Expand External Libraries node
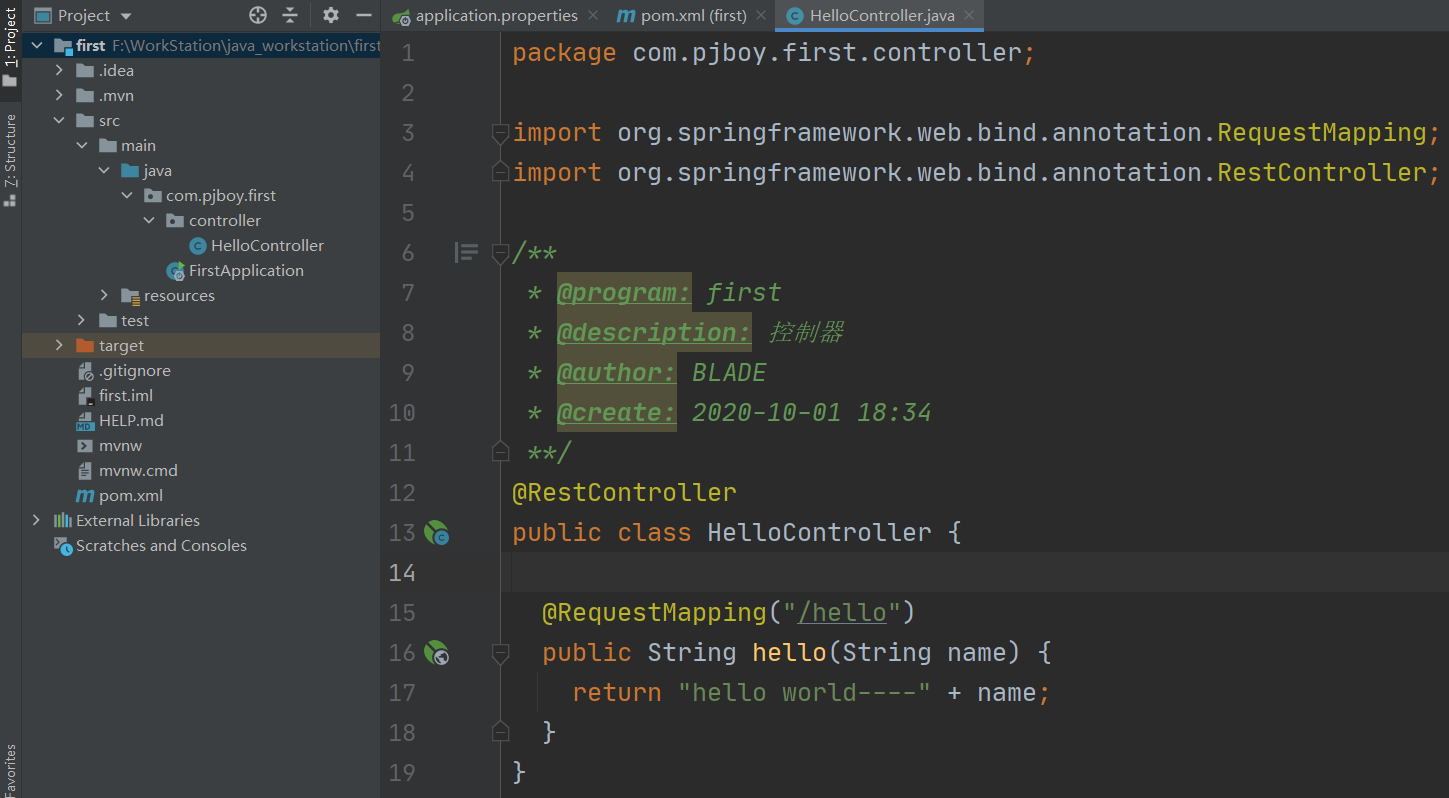Screen dimensions: 1449x798 tap(37, 520)
